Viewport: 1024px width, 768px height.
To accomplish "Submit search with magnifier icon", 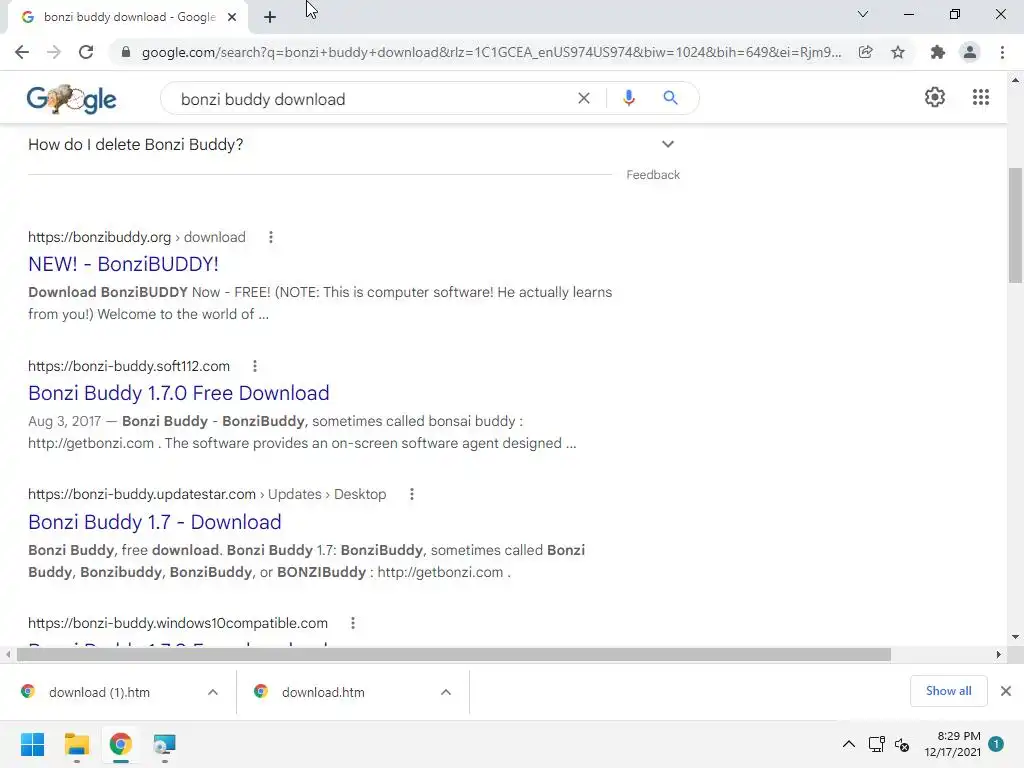I will pos(670,98).
